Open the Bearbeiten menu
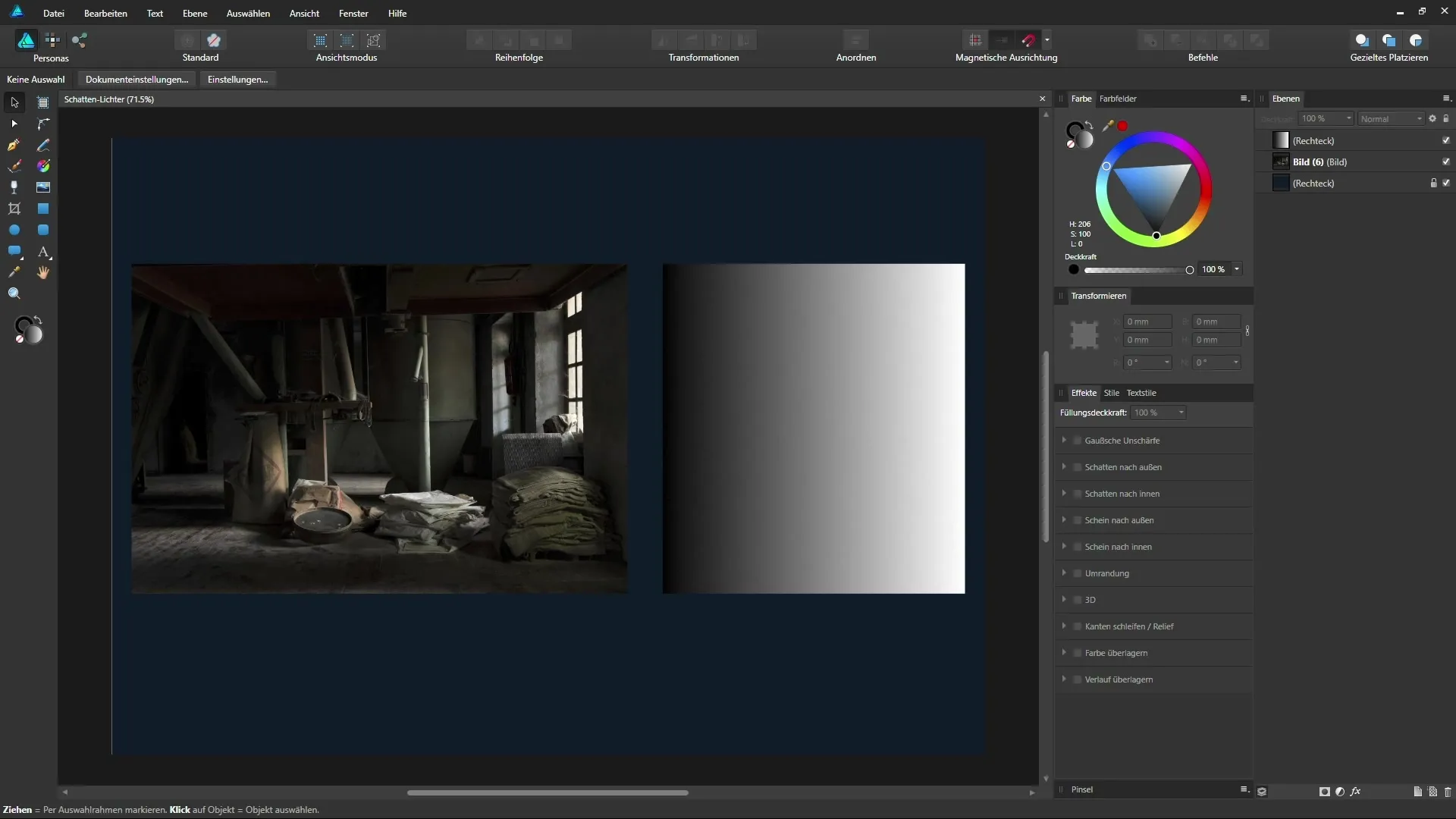 (x=105, y=13)
